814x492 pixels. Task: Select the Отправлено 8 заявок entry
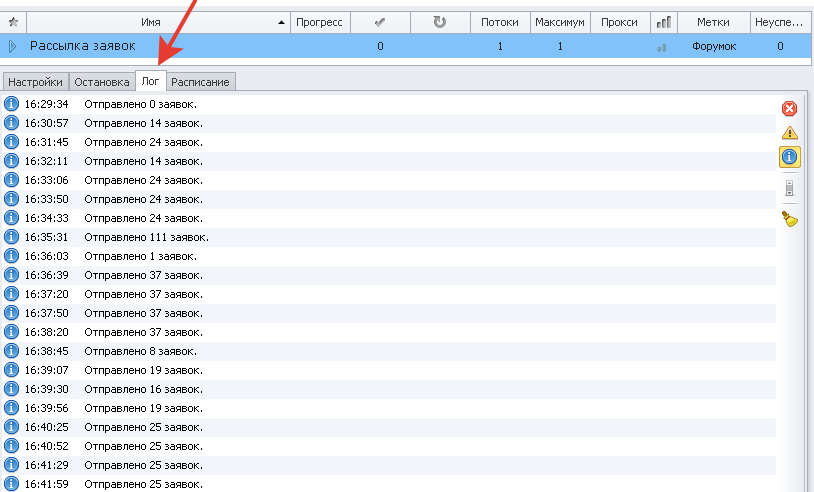(x=388, y=351)
